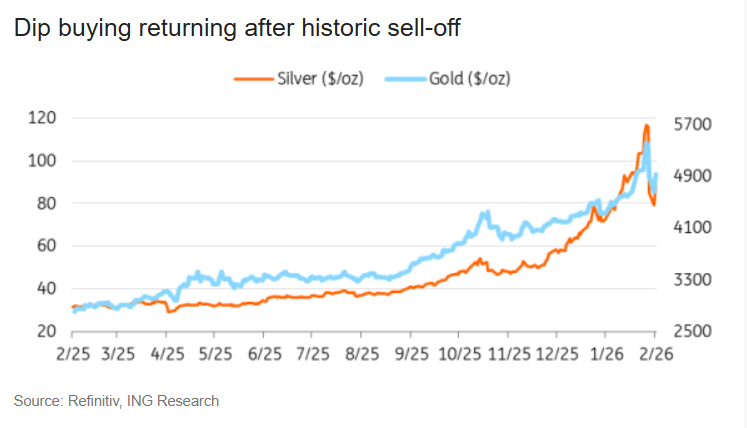Select the 2500 label on right axis

click(x=692, y=331)
